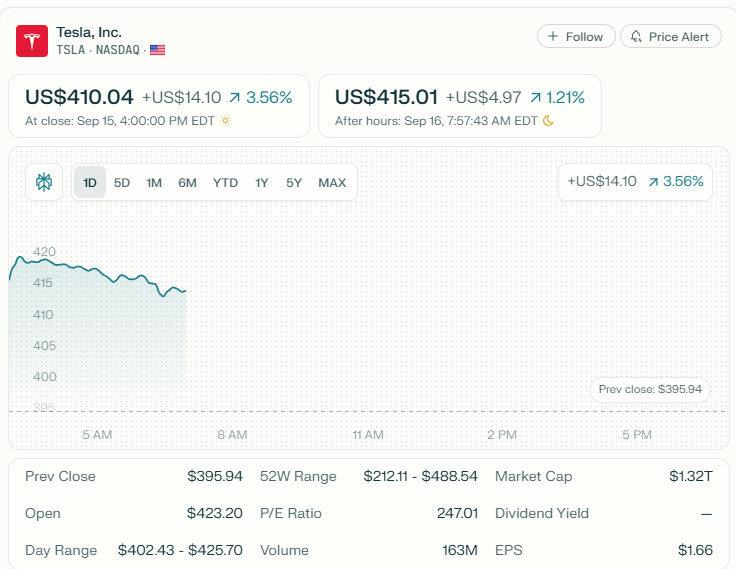Click the US flag icon beside NASDAQ

click(157, 50)
